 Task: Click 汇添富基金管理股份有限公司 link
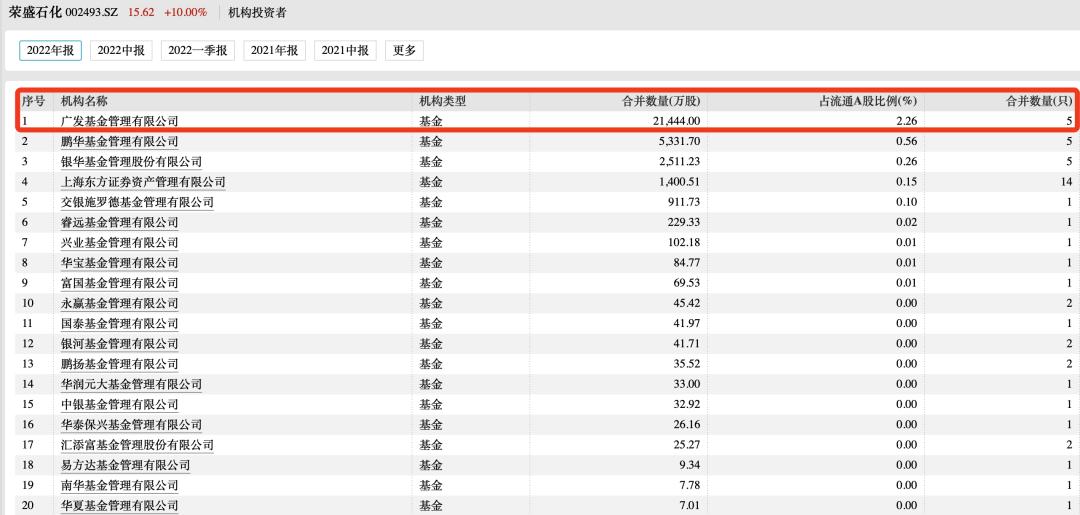point(137,445)
